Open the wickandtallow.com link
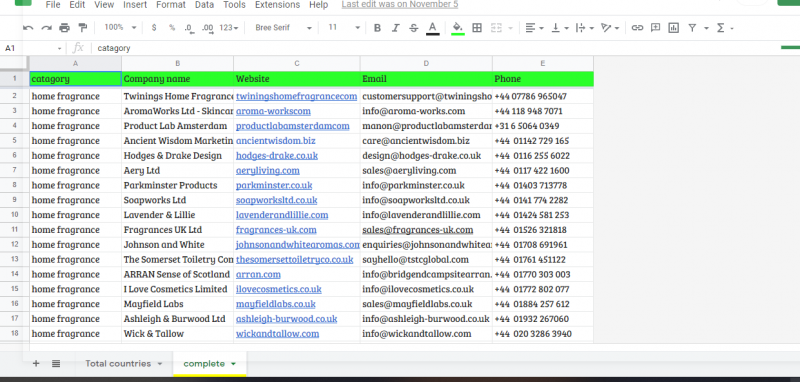This screenshot has width=800, height=382. click(x=277, y=334)
